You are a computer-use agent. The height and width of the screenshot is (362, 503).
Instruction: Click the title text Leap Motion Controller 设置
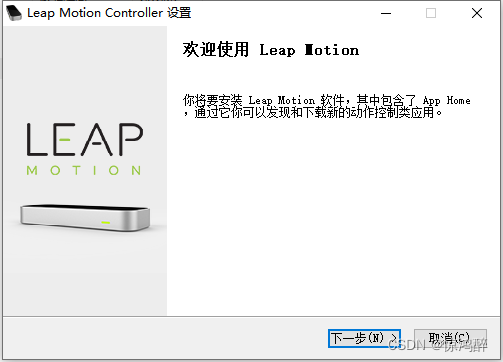(x=109, y=13)
